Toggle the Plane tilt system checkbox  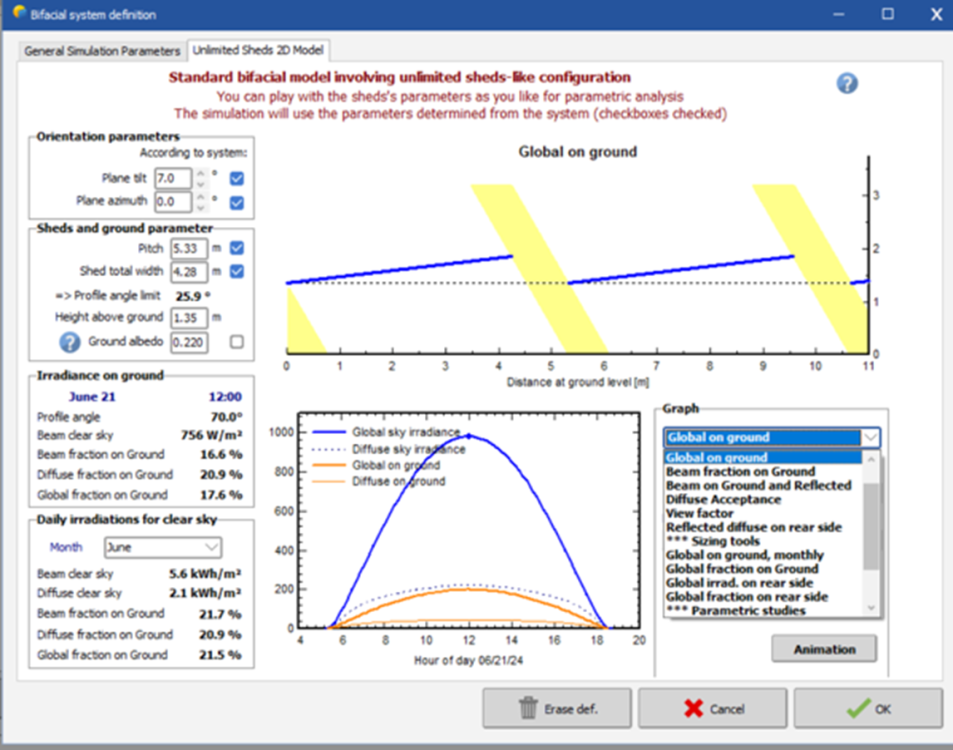[237, 179]
